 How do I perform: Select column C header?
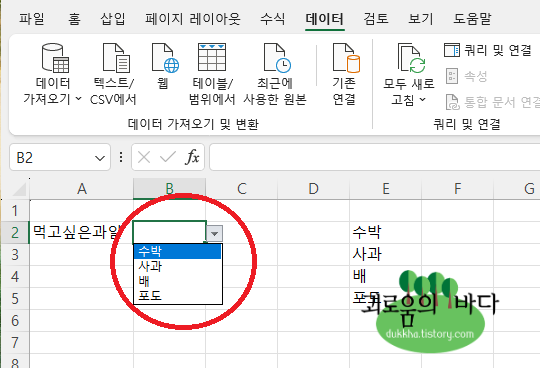coord(242,189)
